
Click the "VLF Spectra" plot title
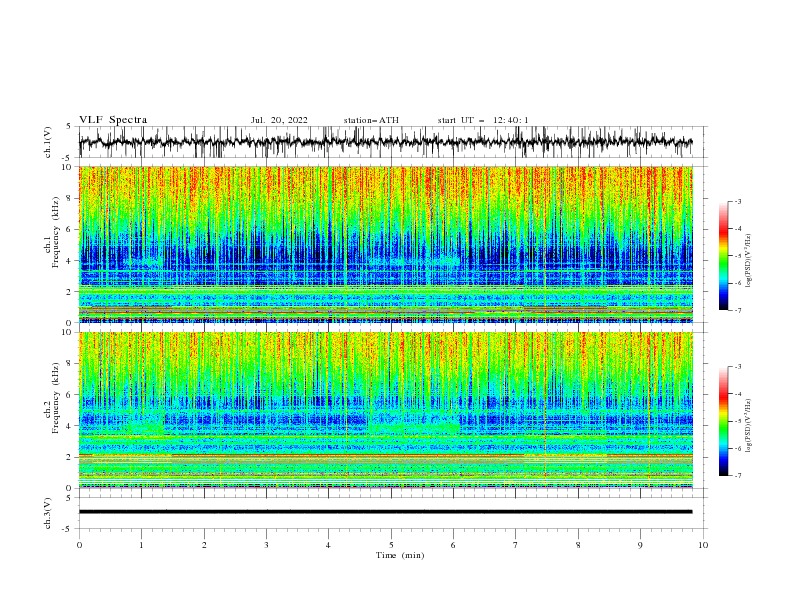pyautogui.click(x=113, y=120)
